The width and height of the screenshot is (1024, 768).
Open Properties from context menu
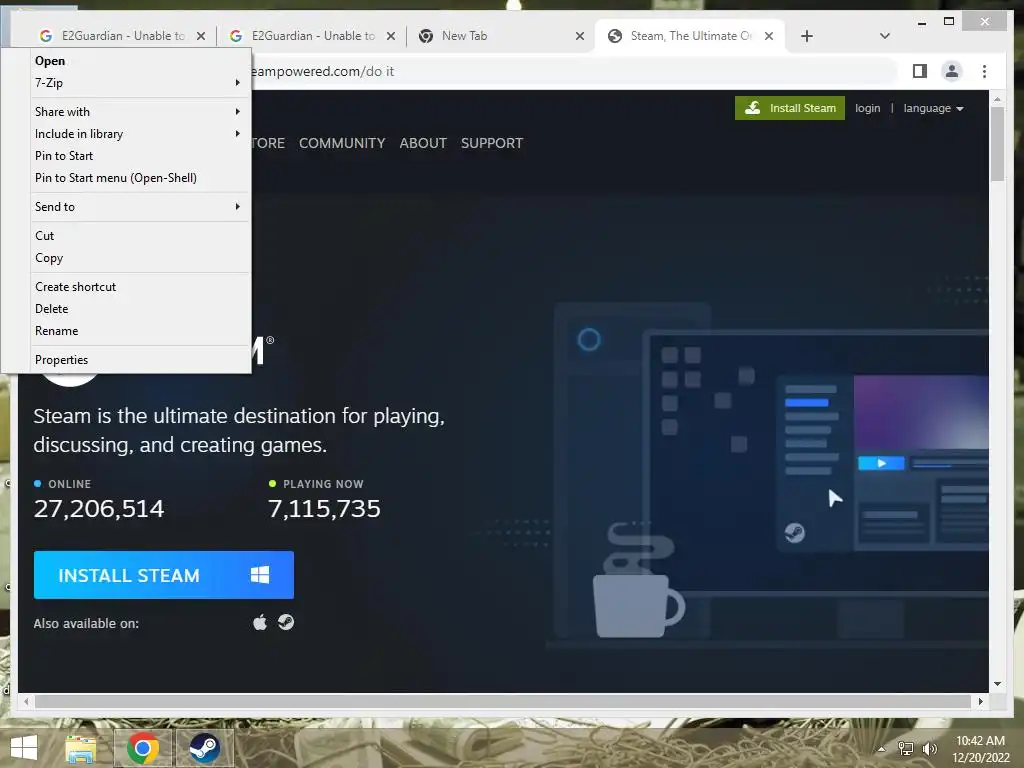[140, 360]
